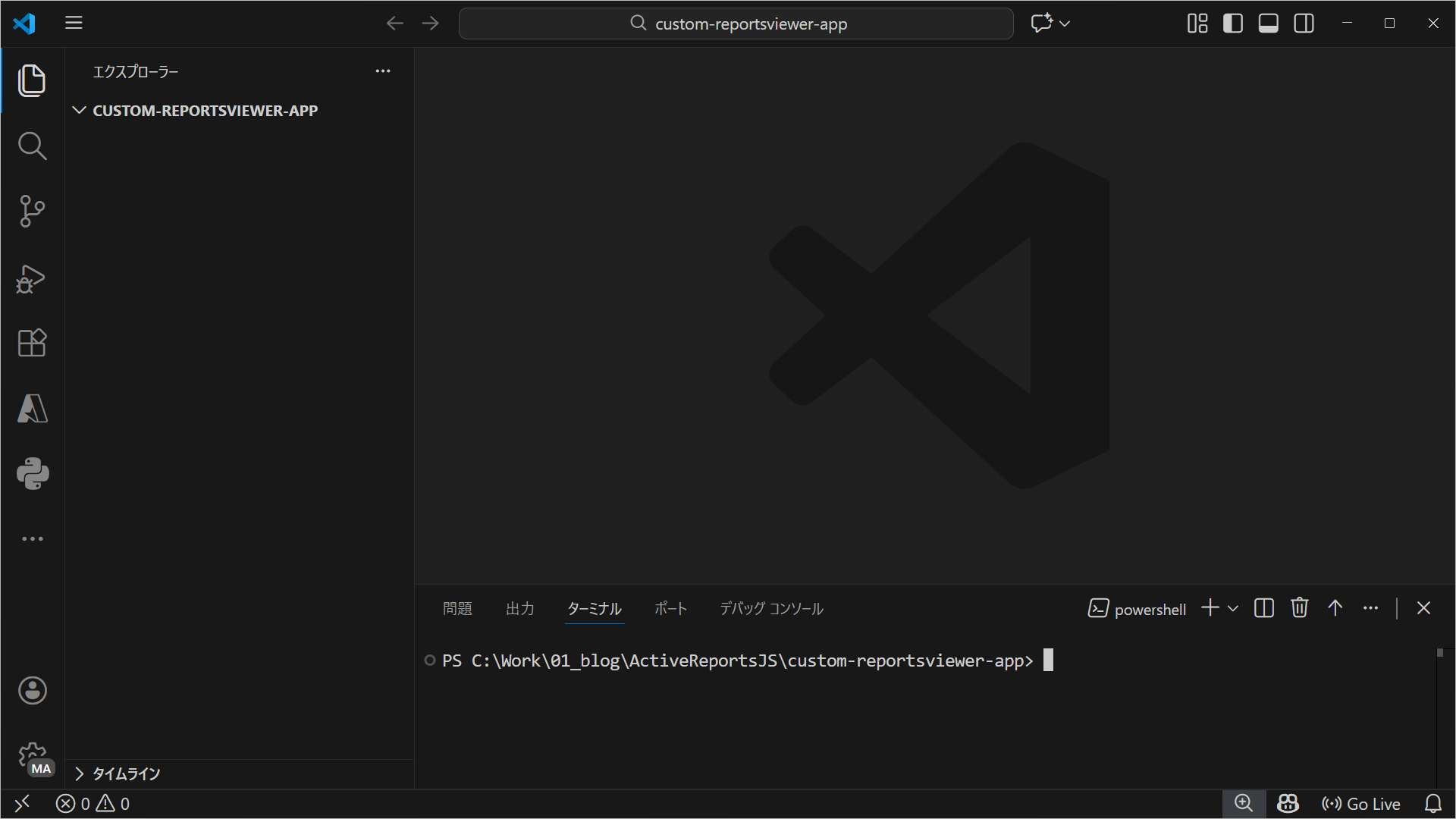Open the Source Control view

32,212
